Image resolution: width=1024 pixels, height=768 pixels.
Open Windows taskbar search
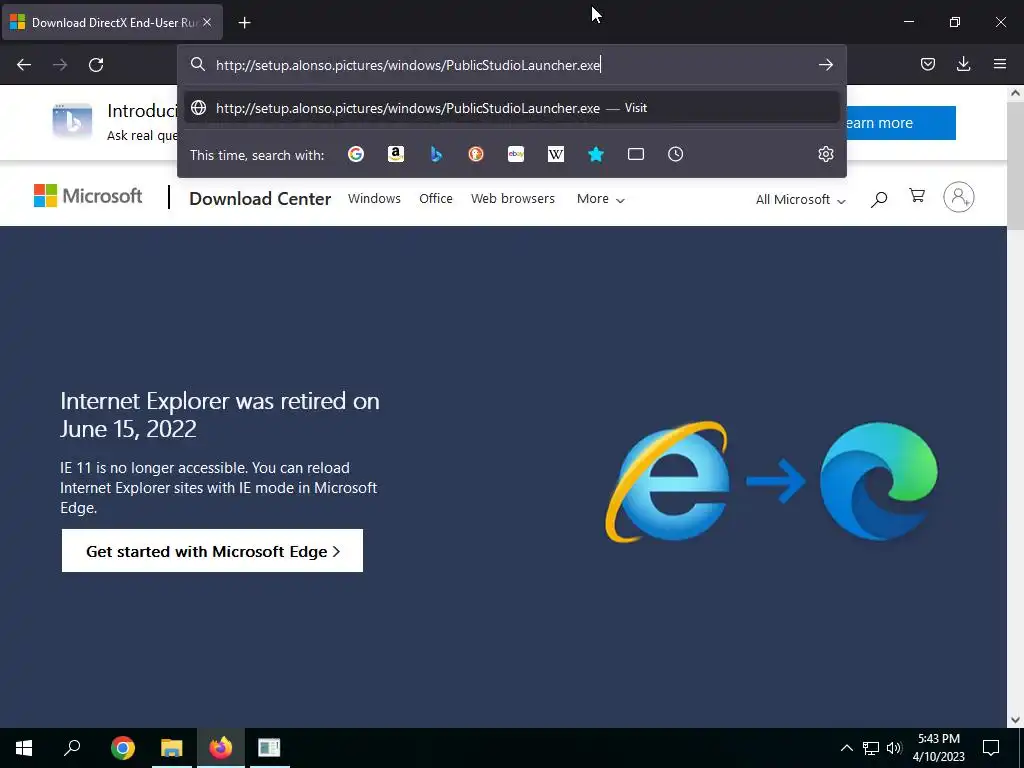pyautogui.click(x=72, y=747)
